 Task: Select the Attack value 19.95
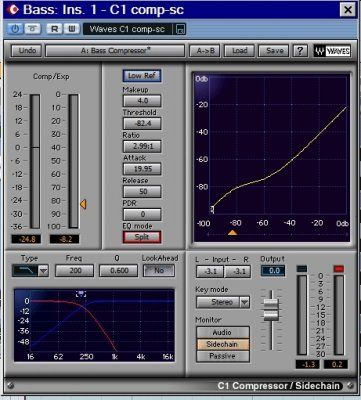click(142, 169)
